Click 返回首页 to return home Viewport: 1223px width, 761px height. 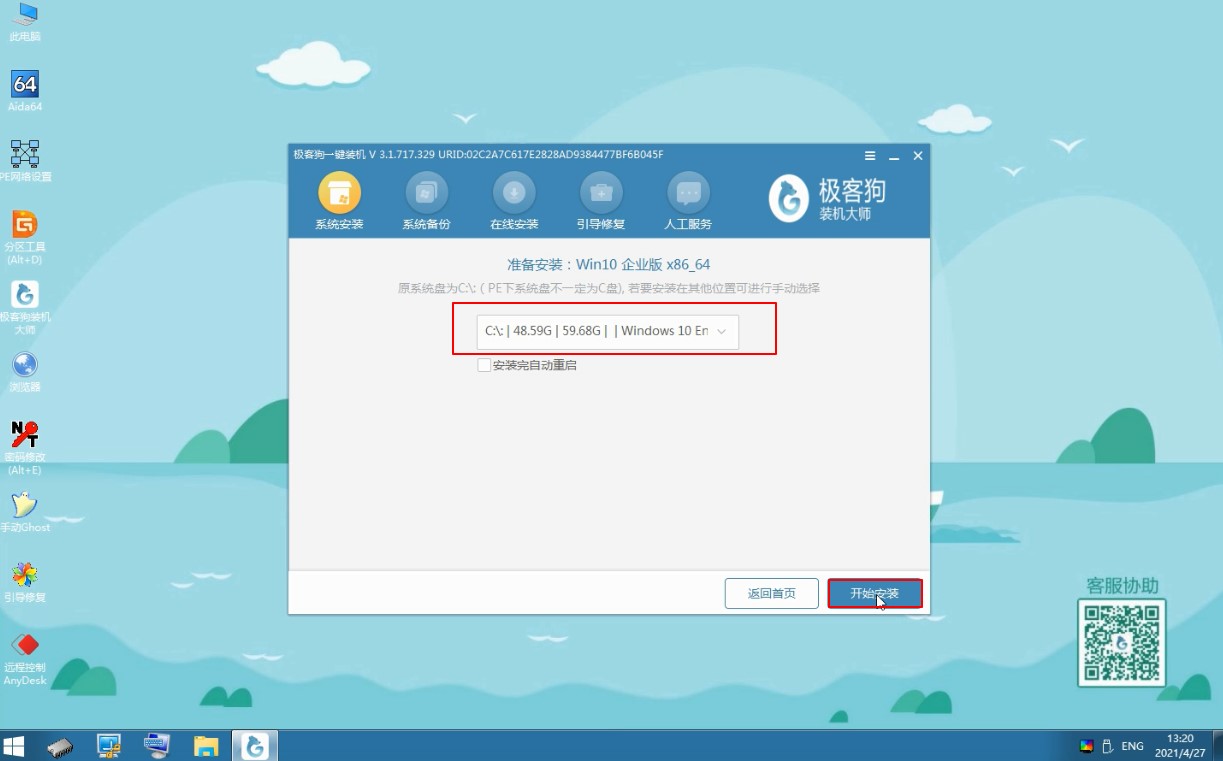(771, 592)
